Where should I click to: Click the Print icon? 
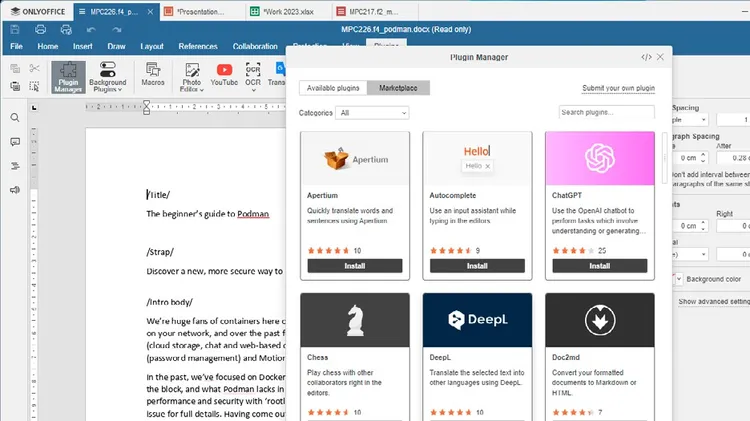point(41,29)
